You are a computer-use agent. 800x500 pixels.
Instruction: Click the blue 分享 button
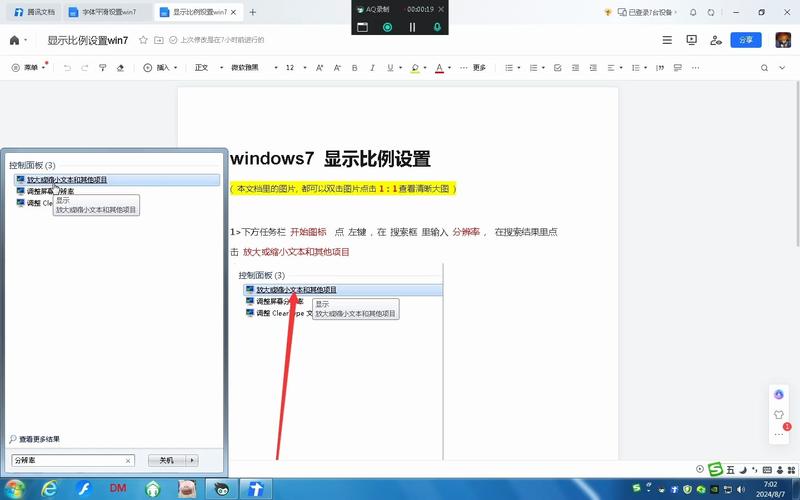[x=746, y=40]
